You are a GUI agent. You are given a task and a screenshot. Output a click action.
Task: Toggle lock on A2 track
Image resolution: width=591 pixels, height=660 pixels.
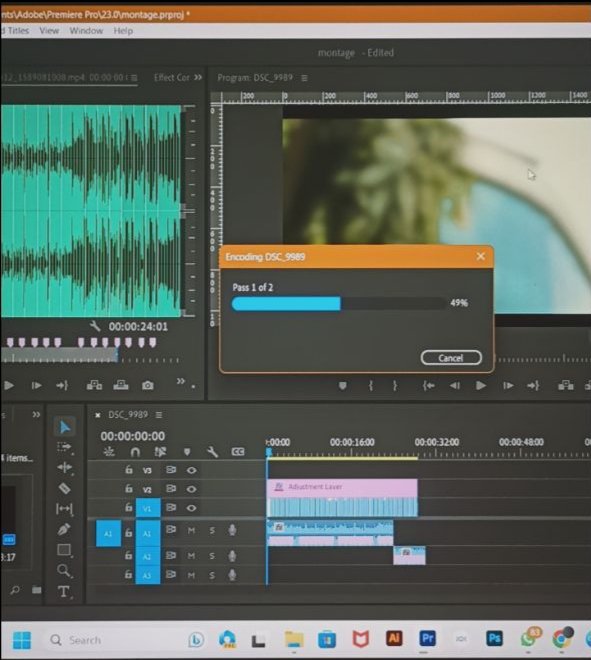tap(129, 556)
